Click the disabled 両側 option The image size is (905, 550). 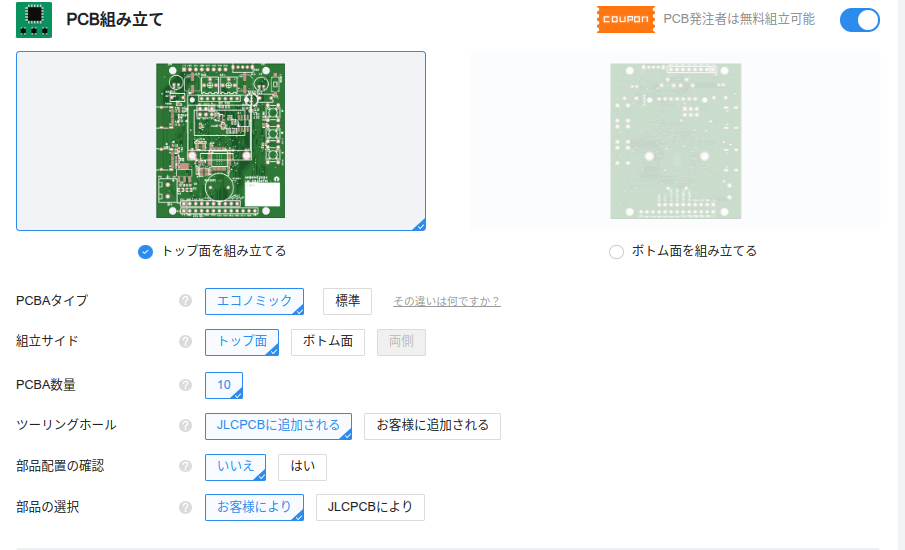(401, 342)
